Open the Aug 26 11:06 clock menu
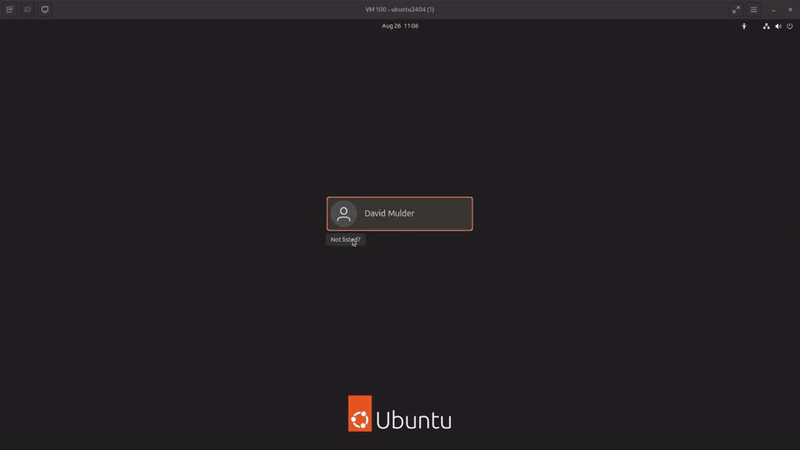This screenshot has height=450, width=800. click(400, 26)
